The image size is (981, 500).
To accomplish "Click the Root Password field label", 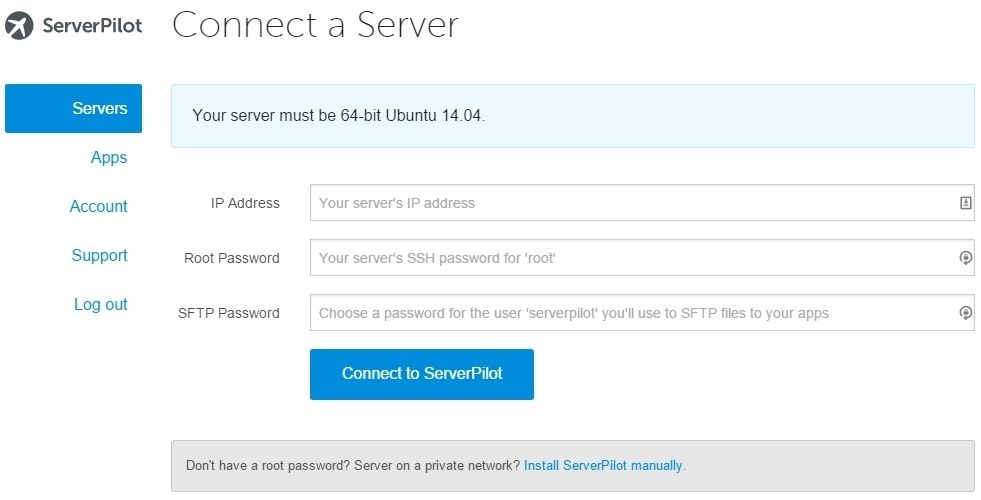I will 231,258.
